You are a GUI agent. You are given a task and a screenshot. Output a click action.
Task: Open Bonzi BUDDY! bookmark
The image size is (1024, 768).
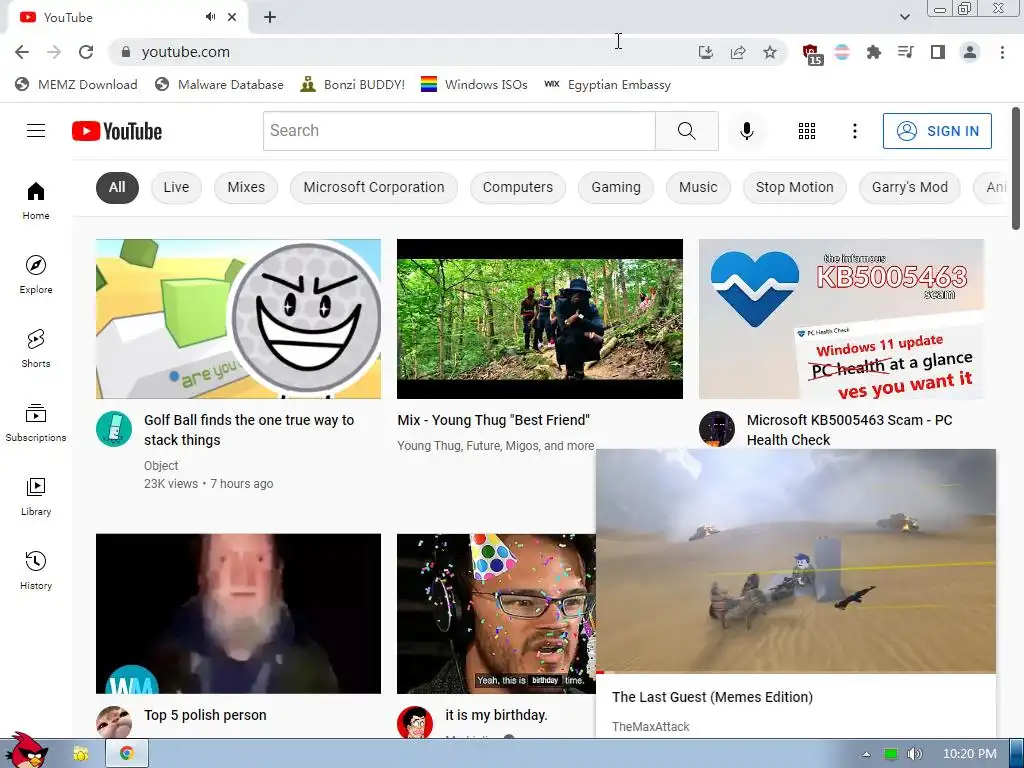click(x=353, y=85)
